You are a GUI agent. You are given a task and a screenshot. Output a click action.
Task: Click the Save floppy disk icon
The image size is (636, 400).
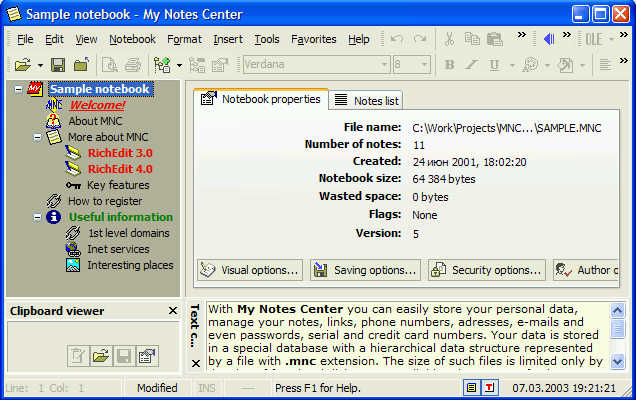58,65
